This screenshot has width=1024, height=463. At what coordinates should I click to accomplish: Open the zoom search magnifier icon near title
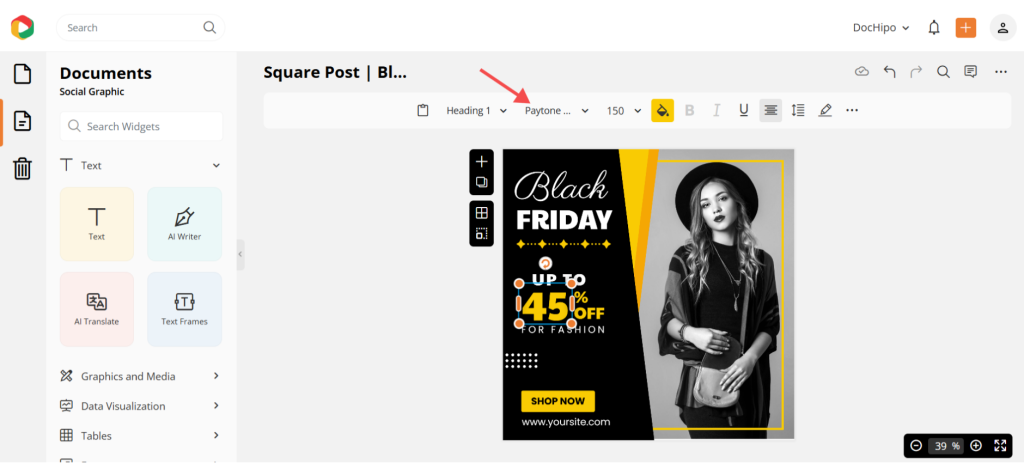tap(943, 72)
